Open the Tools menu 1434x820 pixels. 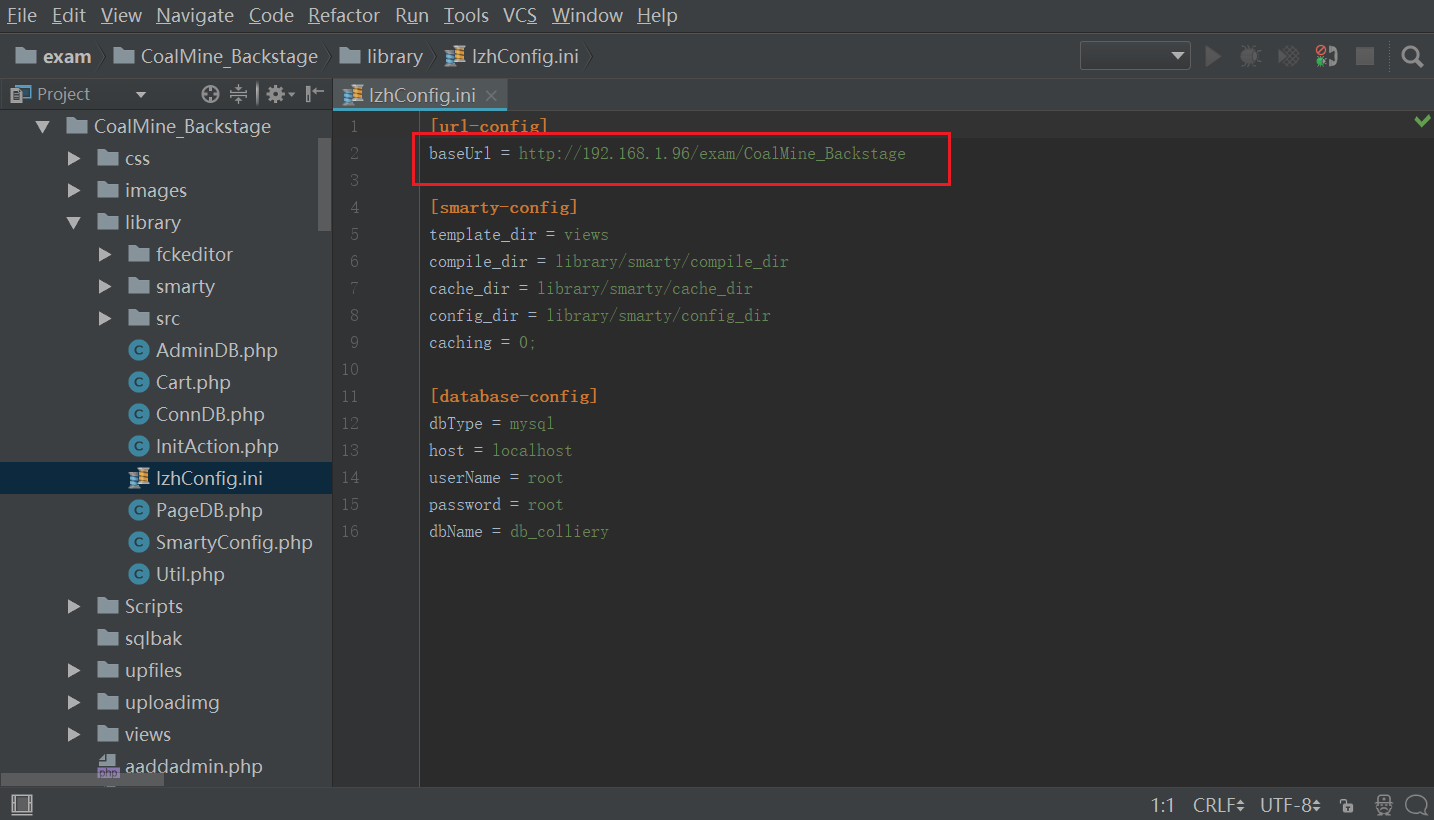click(x=466, y=15)
